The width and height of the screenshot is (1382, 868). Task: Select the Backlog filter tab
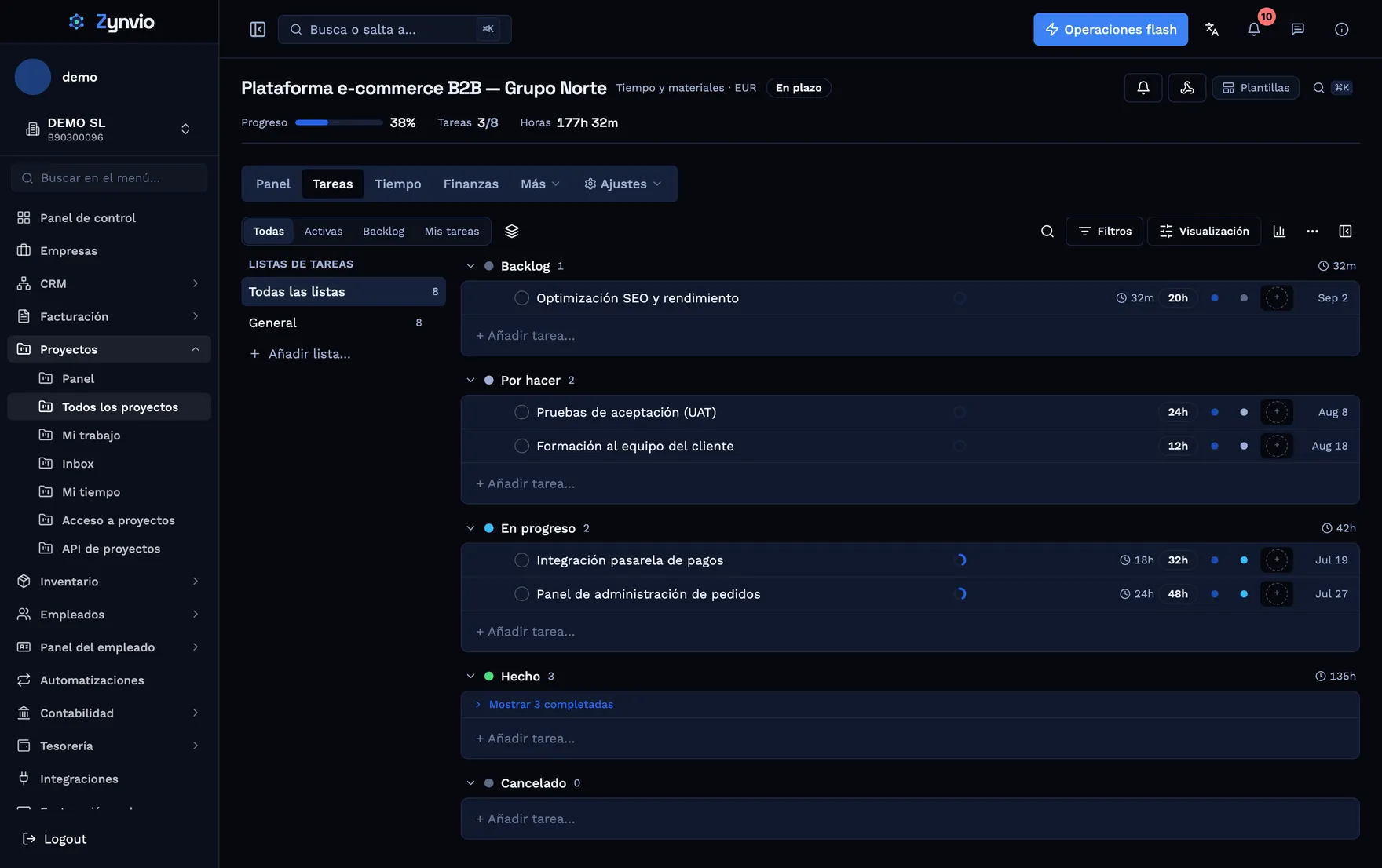pyautogui.click(x=383, y=232)
